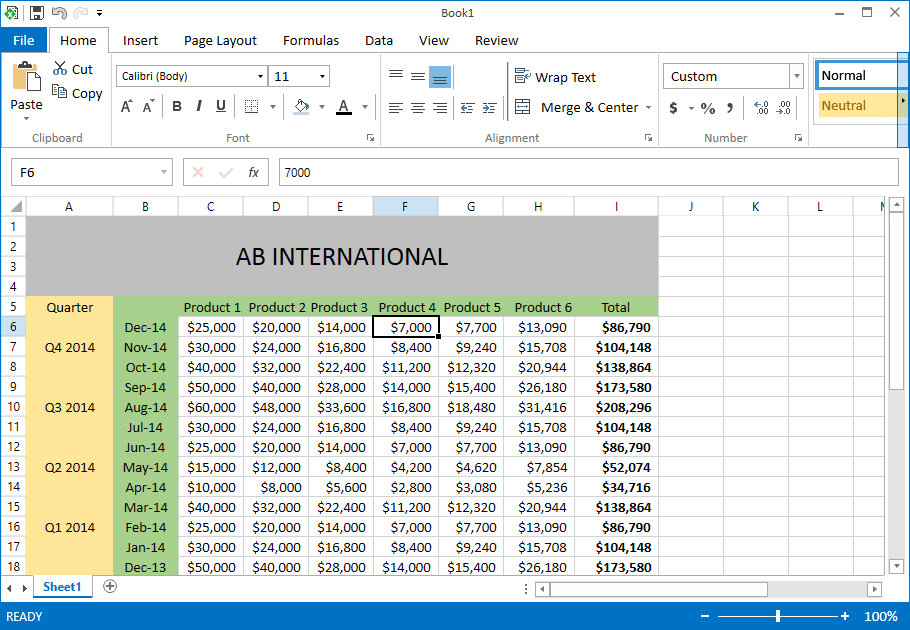910x630 pixels.
Task: Toggle Wrap Text on the selected cell
Action: coord(556,76)
